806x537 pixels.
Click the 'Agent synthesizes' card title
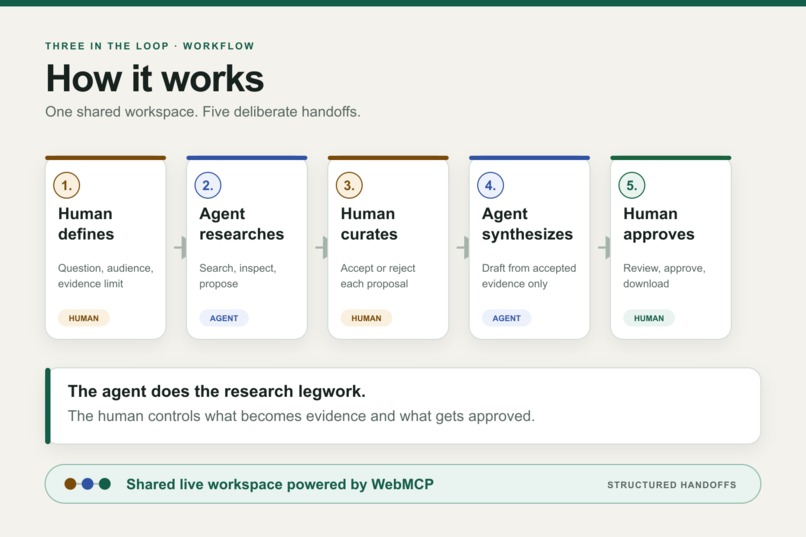[527, 224]
